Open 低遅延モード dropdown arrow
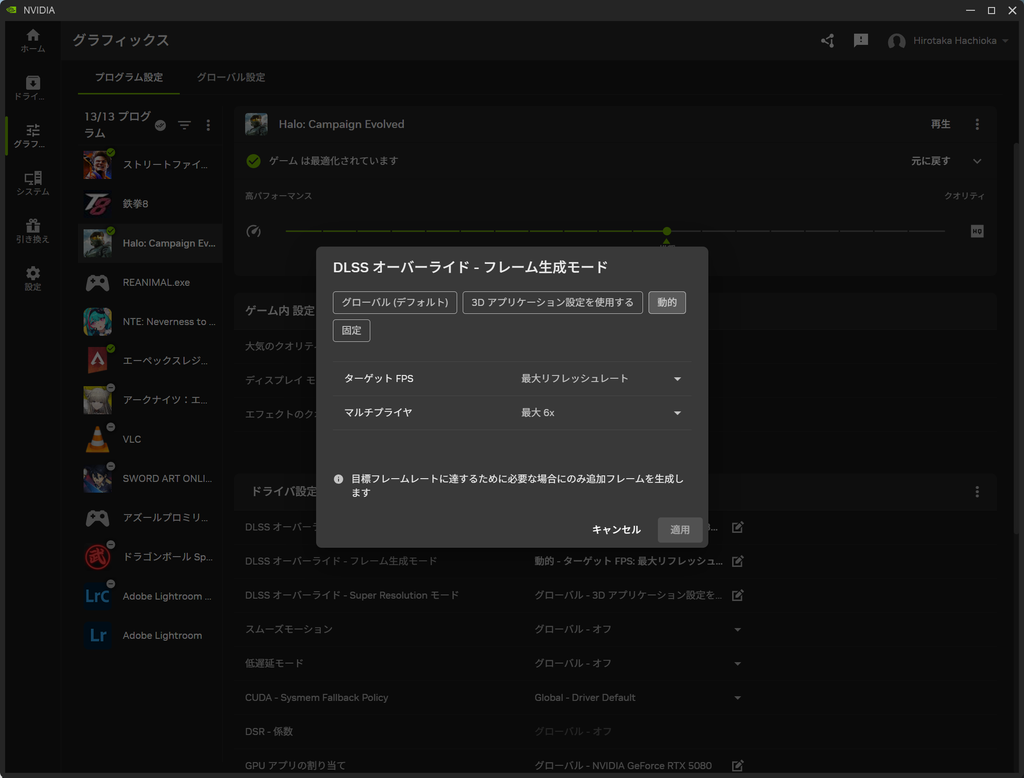This screenshot has height=778, width=1024. tap(737, 664)
